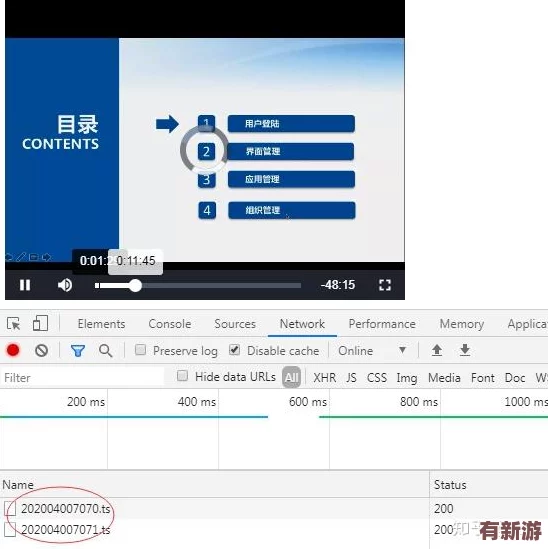Select the Network tab
Screen dimensions: 548x549
coord(302,324)
